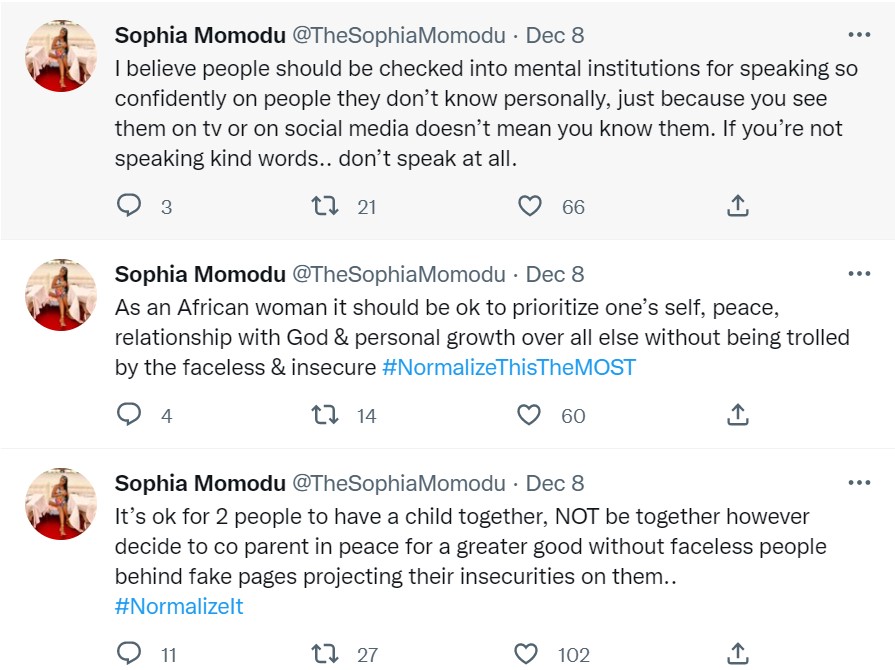The image size is (895, 670).
Task: Reply to the co-parenting tweet
Action: 130,654
